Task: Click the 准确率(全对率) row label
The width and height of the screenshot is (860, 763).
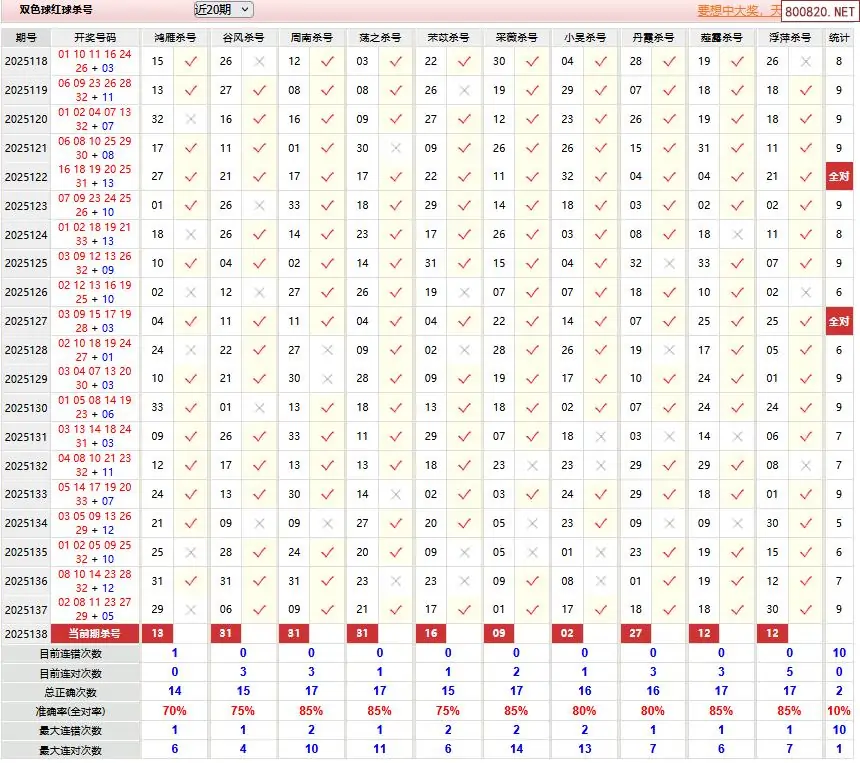Action: click(70, 711)
